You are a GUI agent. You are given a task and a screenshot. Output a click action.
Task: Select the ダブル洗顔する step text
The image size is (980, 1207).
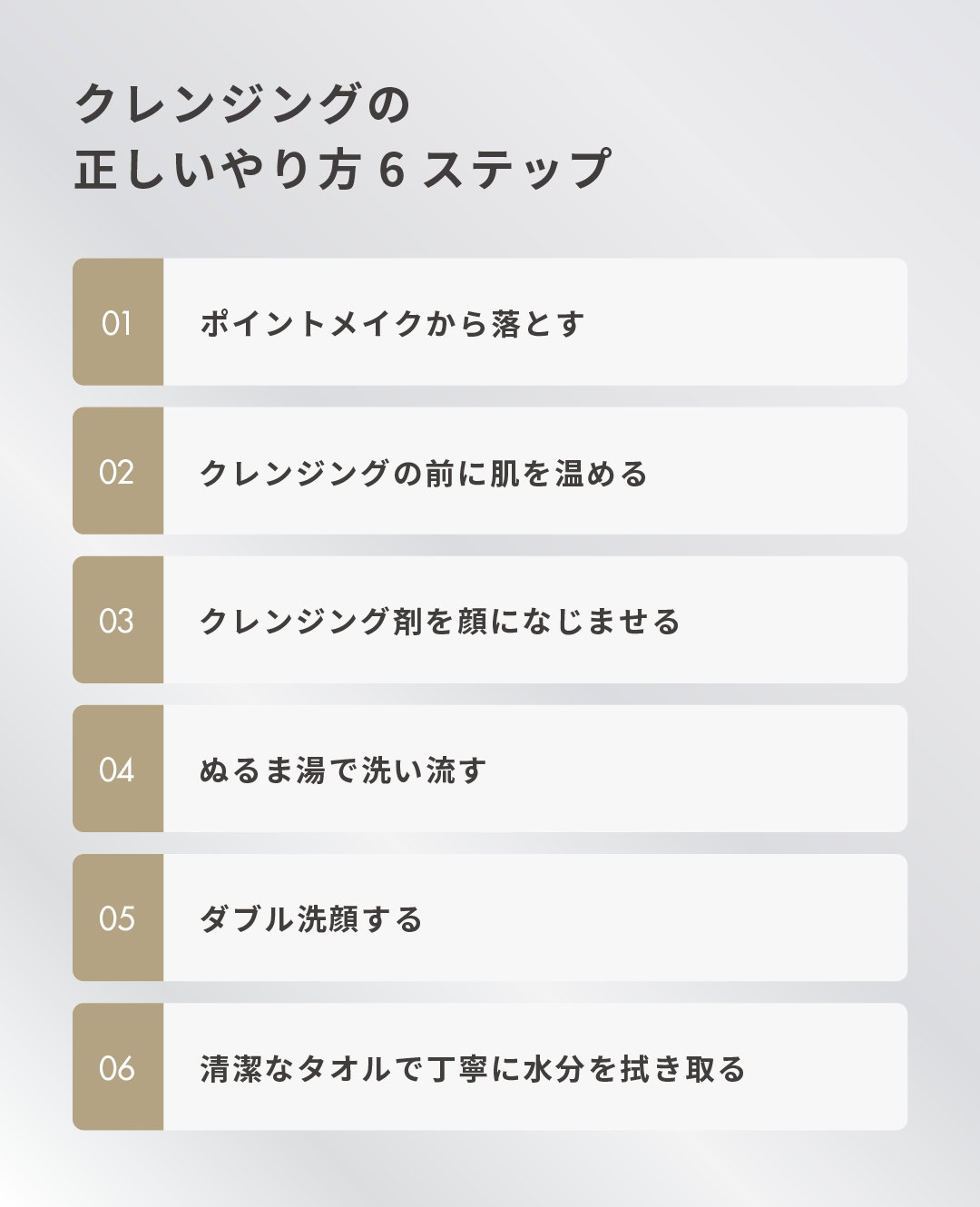click(311, 918)
